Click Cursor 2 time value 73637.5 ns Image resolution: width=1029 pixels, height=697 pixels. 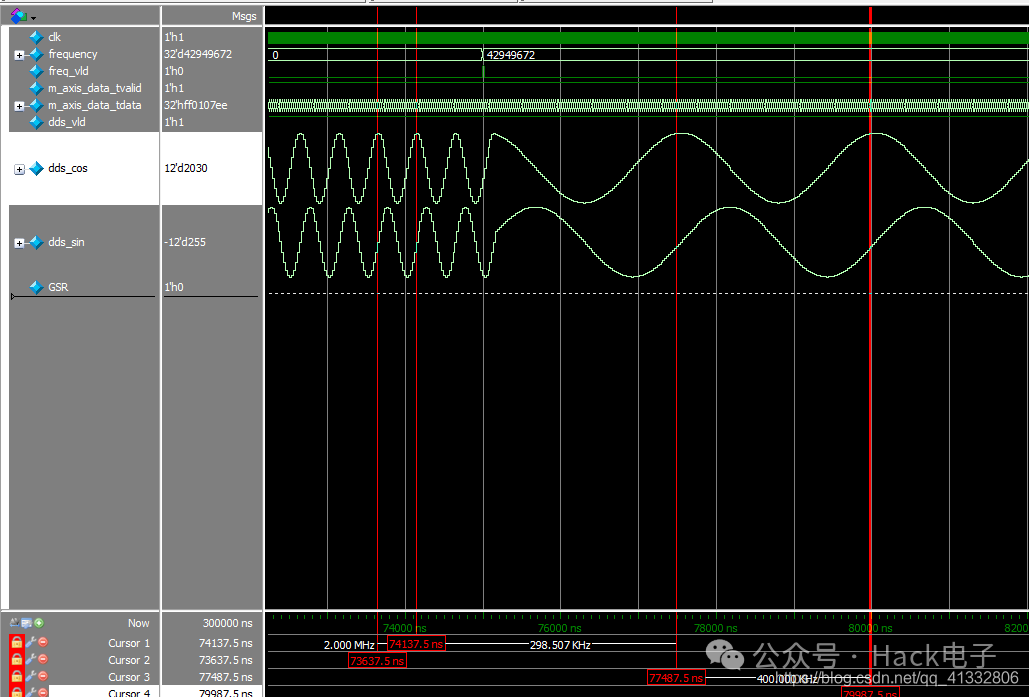click(225, 660)
